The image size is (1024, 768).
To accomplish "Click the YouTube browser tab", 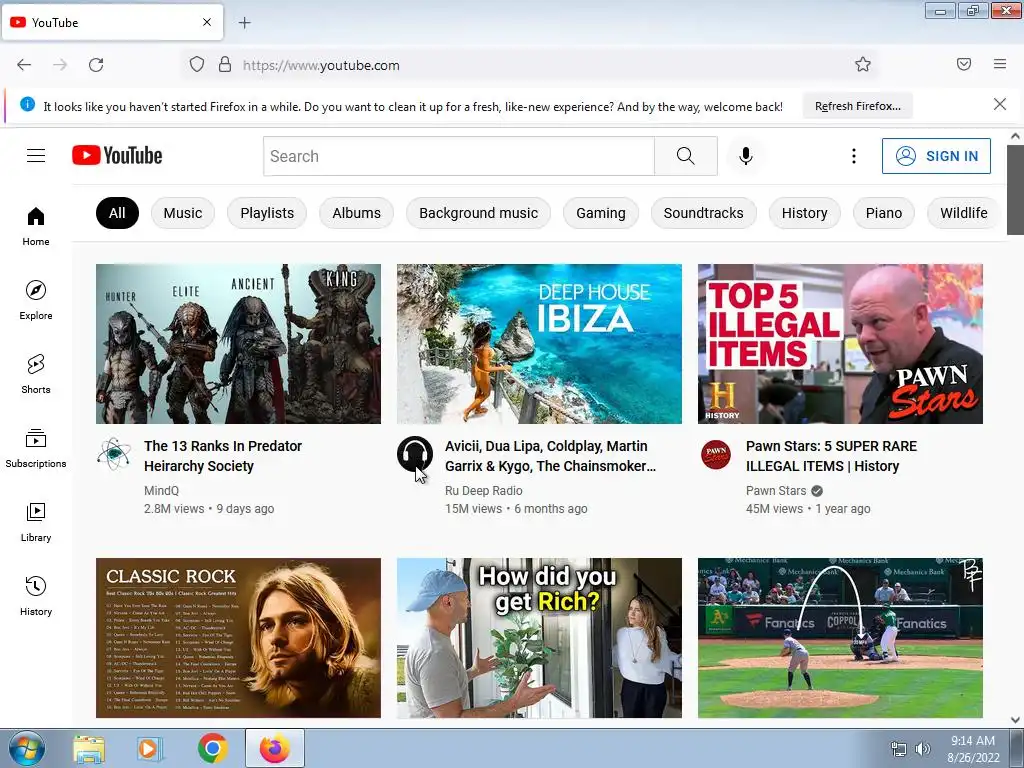I will pos(112,22).
